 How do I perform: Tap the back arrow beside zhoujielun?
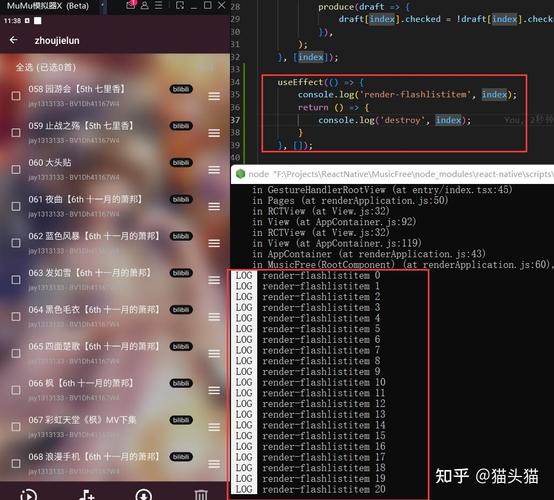[14, 40]
